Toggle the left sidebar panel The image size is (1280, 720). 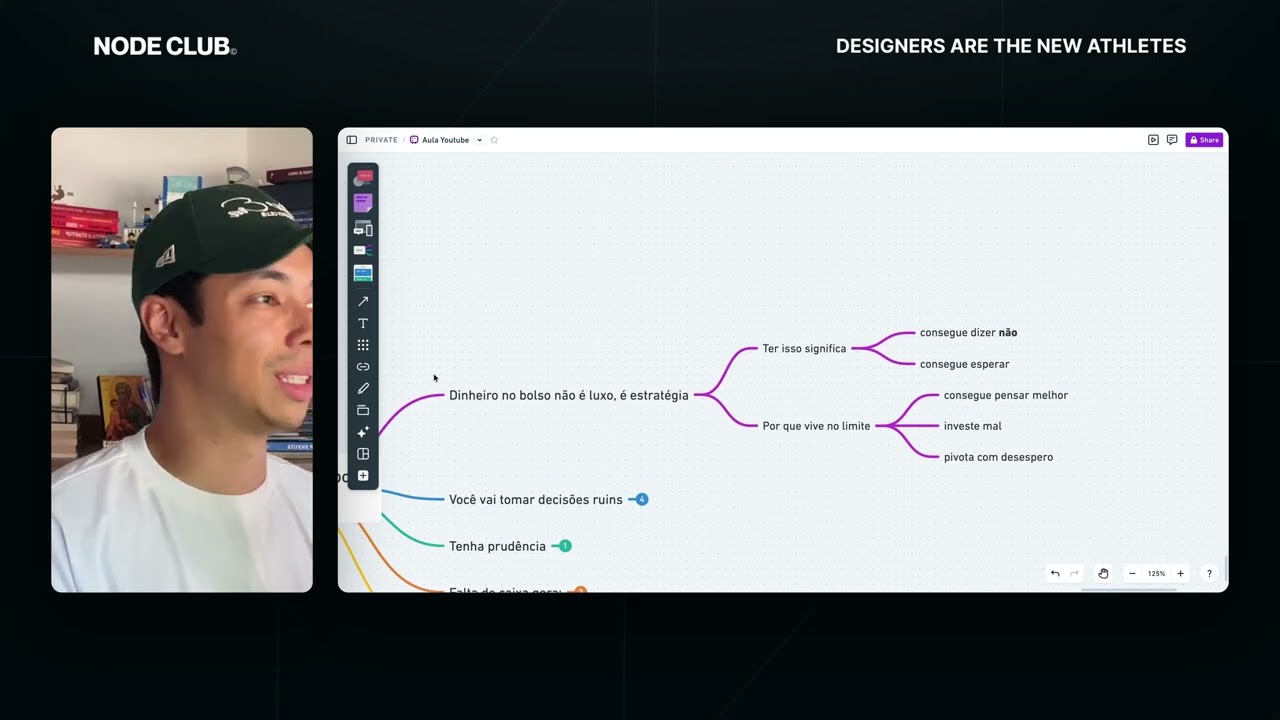351,140
